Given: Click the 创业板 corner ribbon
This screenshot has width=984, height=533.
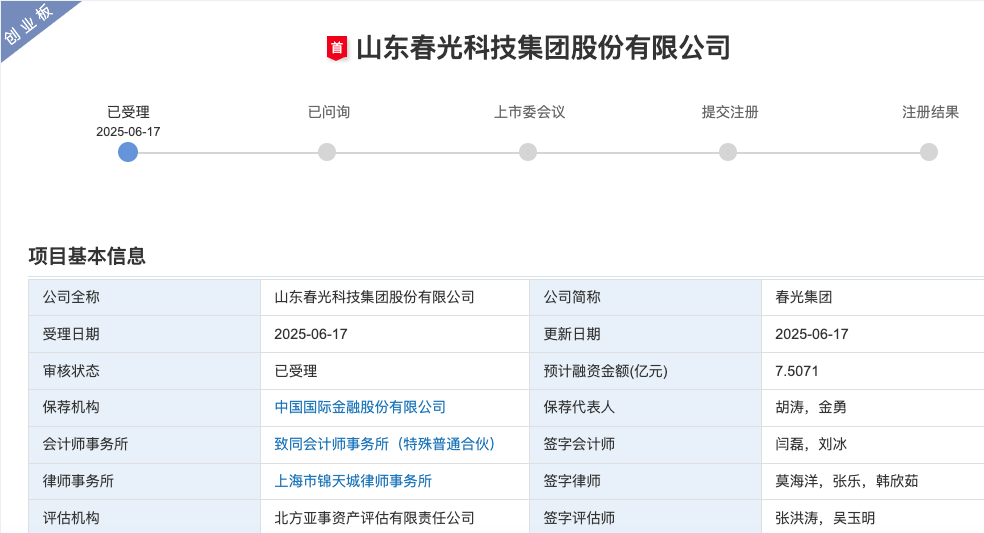Looking at the screenshot, I should click(28, 25).
